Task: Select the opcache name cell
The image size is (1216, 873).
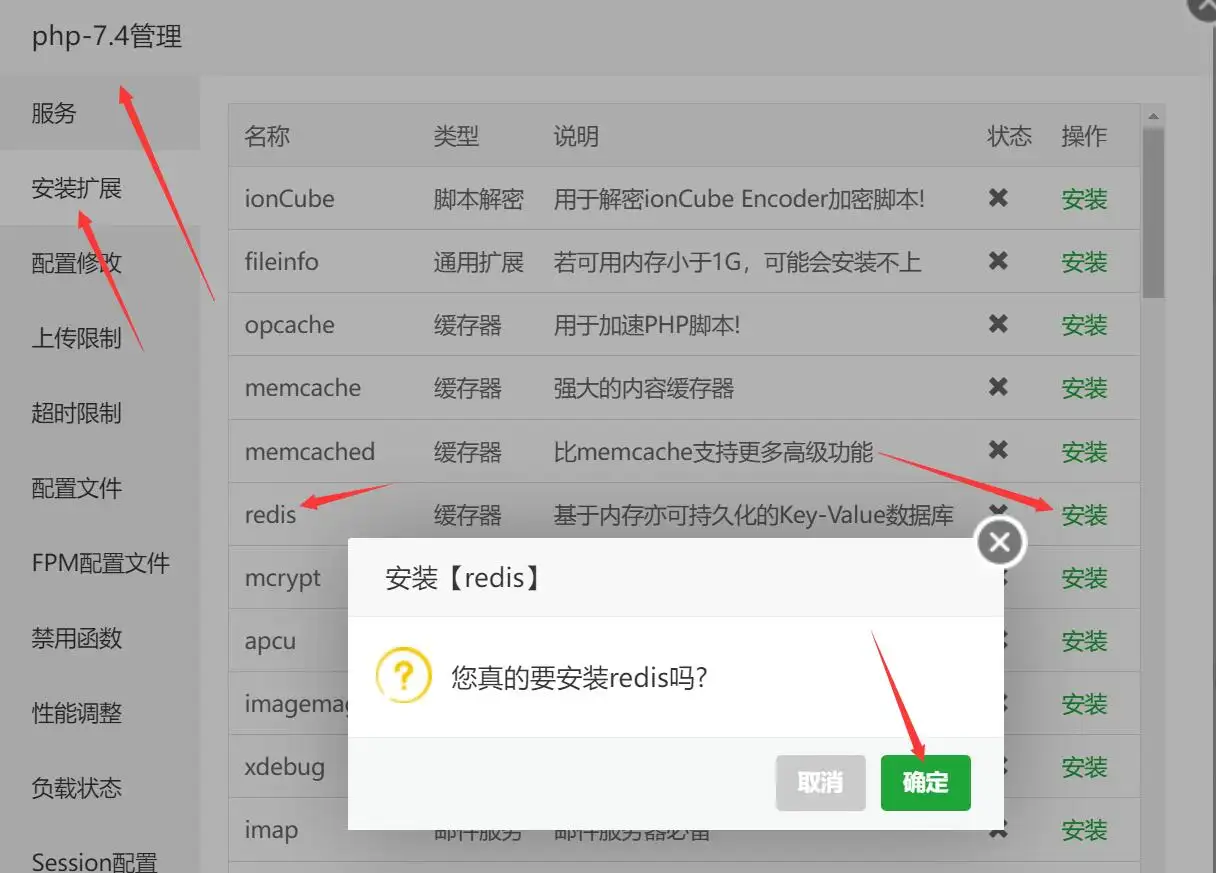Action: coord(289,325)
